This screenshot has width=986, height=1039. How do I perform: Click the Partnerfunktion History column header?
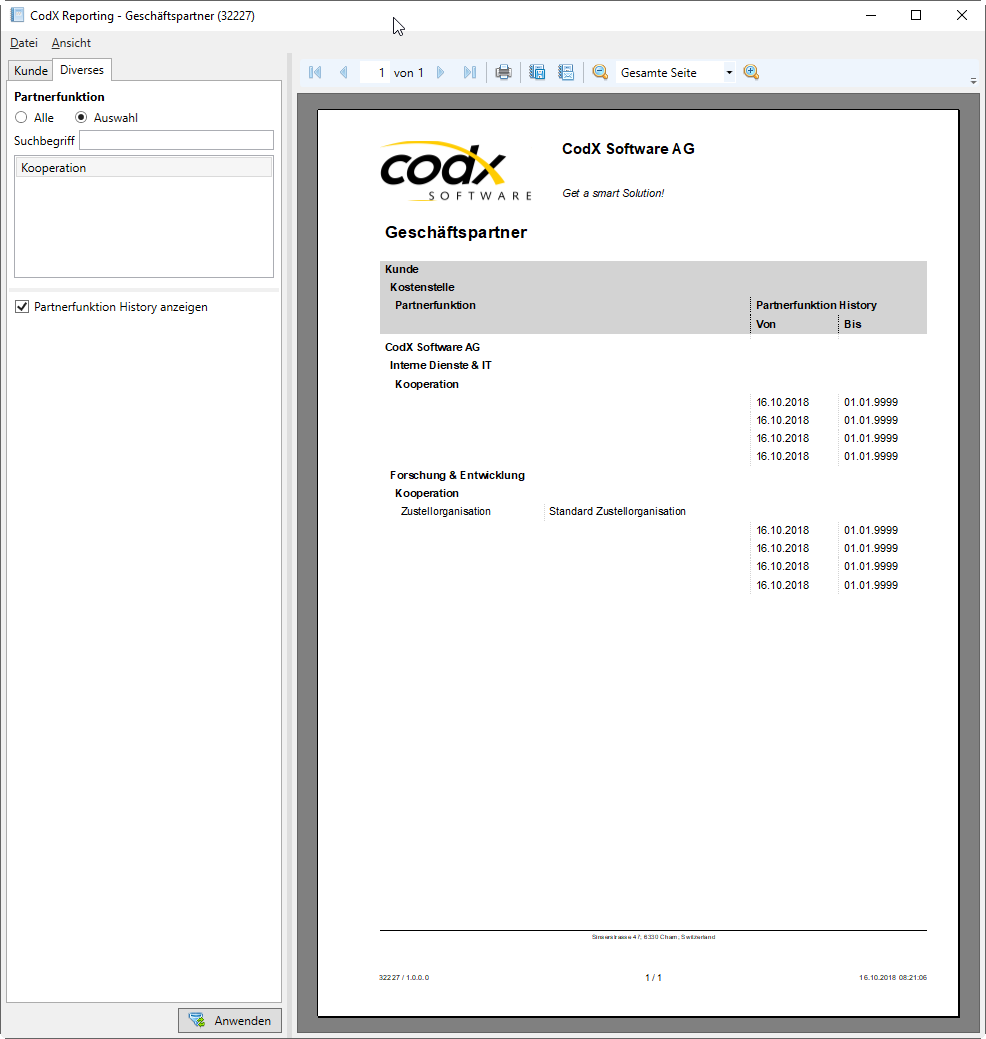pos(816,305)
